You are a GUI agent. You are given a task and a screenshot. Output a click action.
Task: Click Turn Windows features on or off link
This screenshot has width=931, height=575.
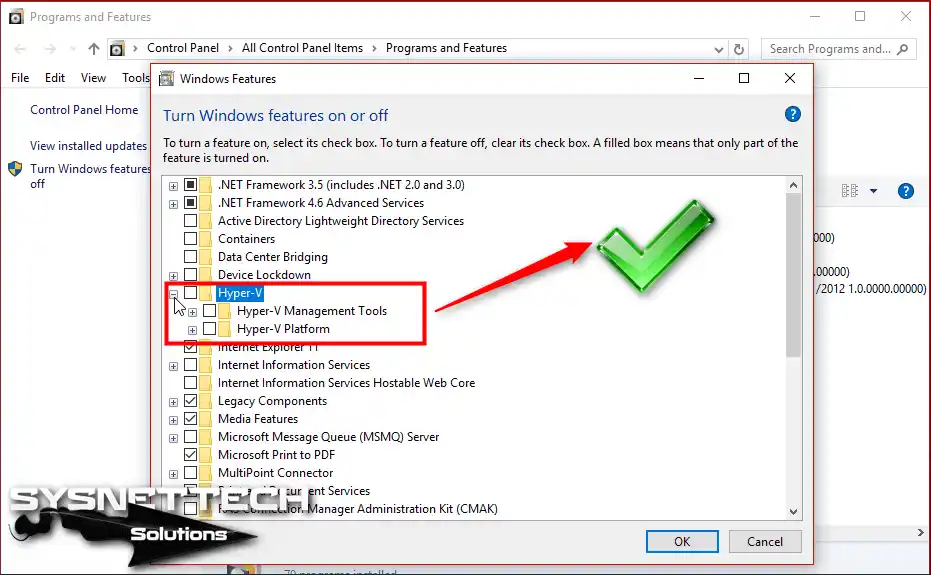tap(90, 176)
